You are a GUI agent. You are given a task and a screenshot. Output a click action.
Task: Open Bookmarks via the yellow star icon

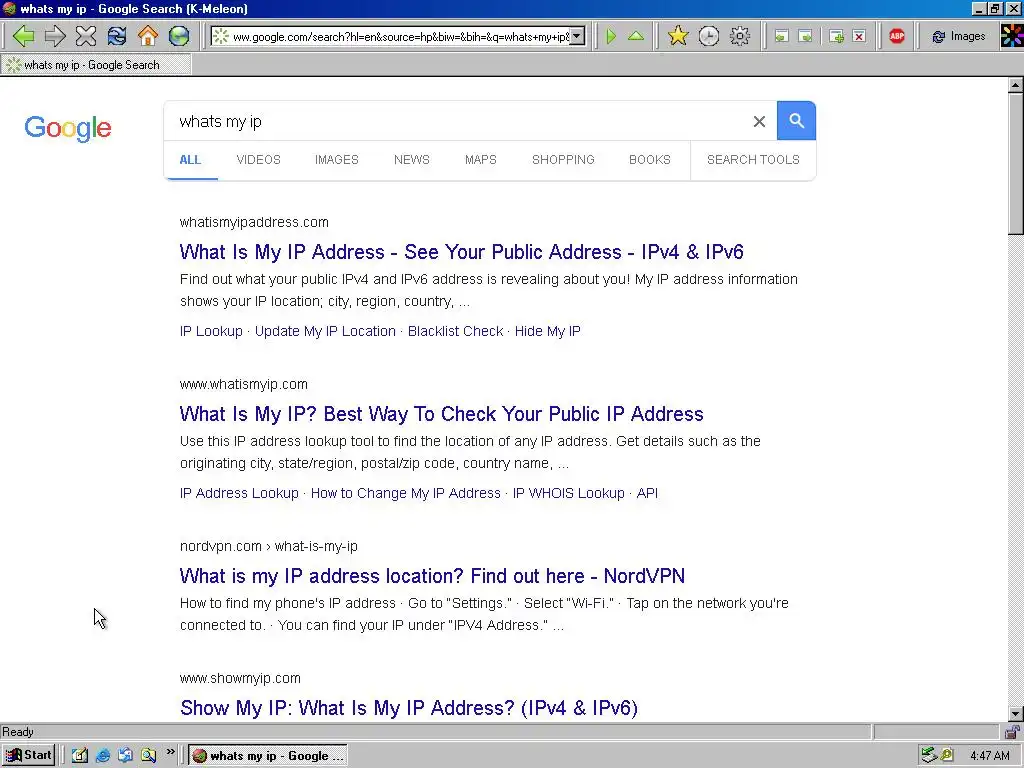[x=678, y=36]
